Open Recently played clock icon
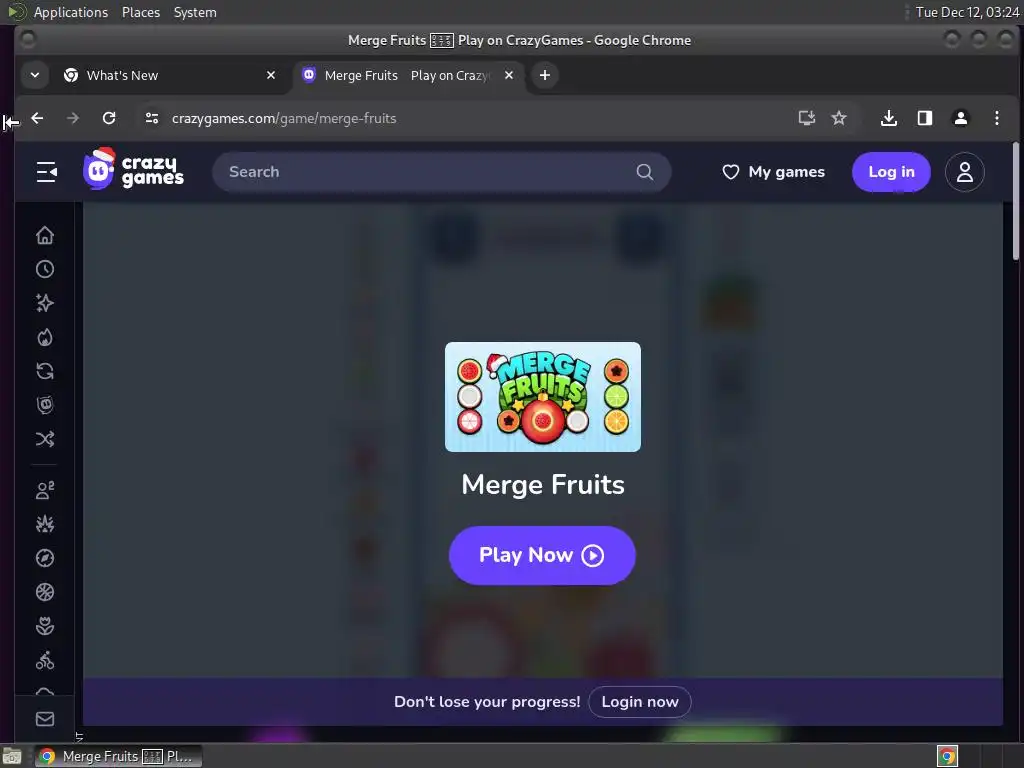 click(44, 269)
